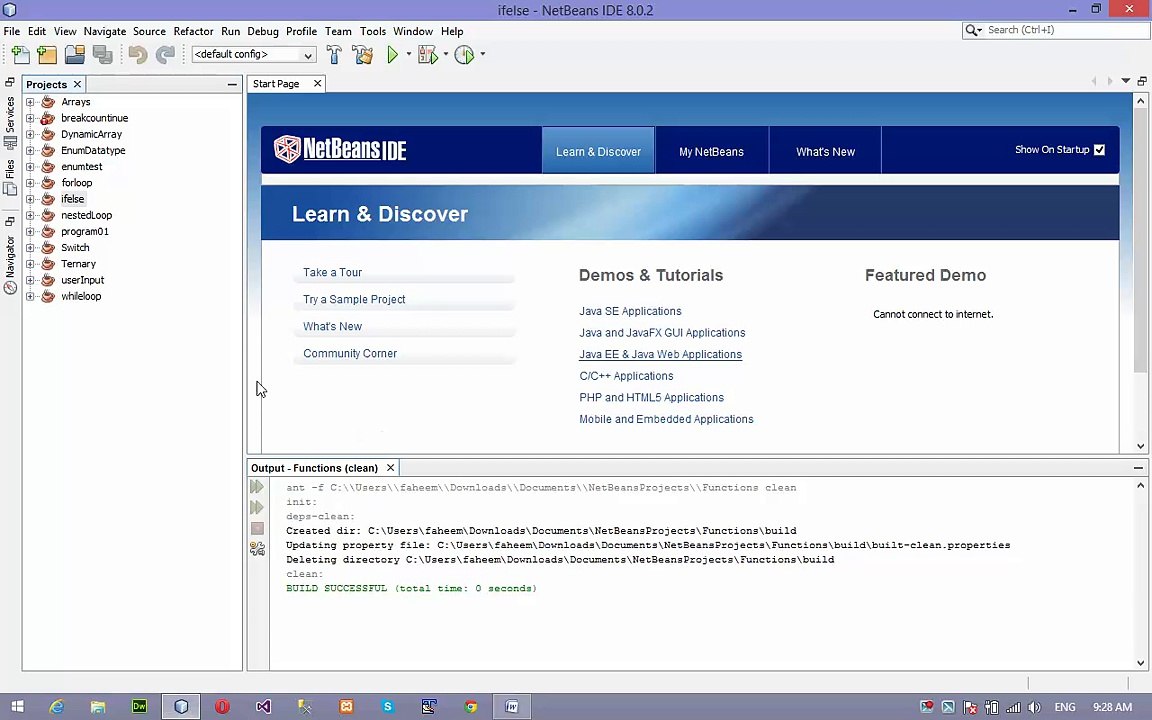
Task: Open Dreamweaver from the taskbar
Action: [139, 707]
